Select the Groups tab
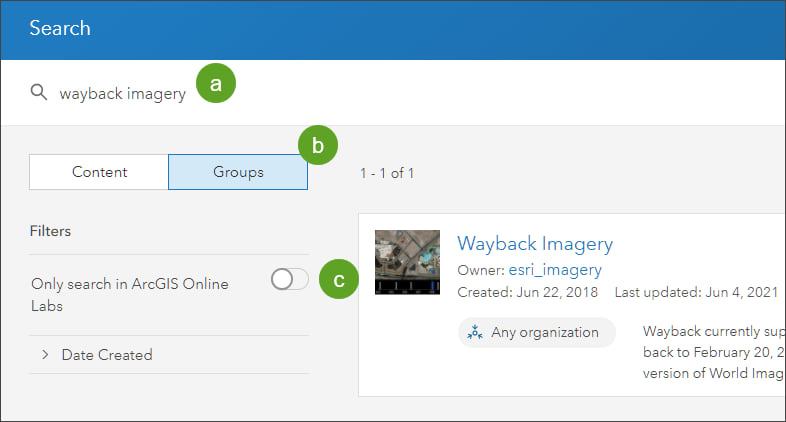This screenshot has width=786, height=422. 238,172
